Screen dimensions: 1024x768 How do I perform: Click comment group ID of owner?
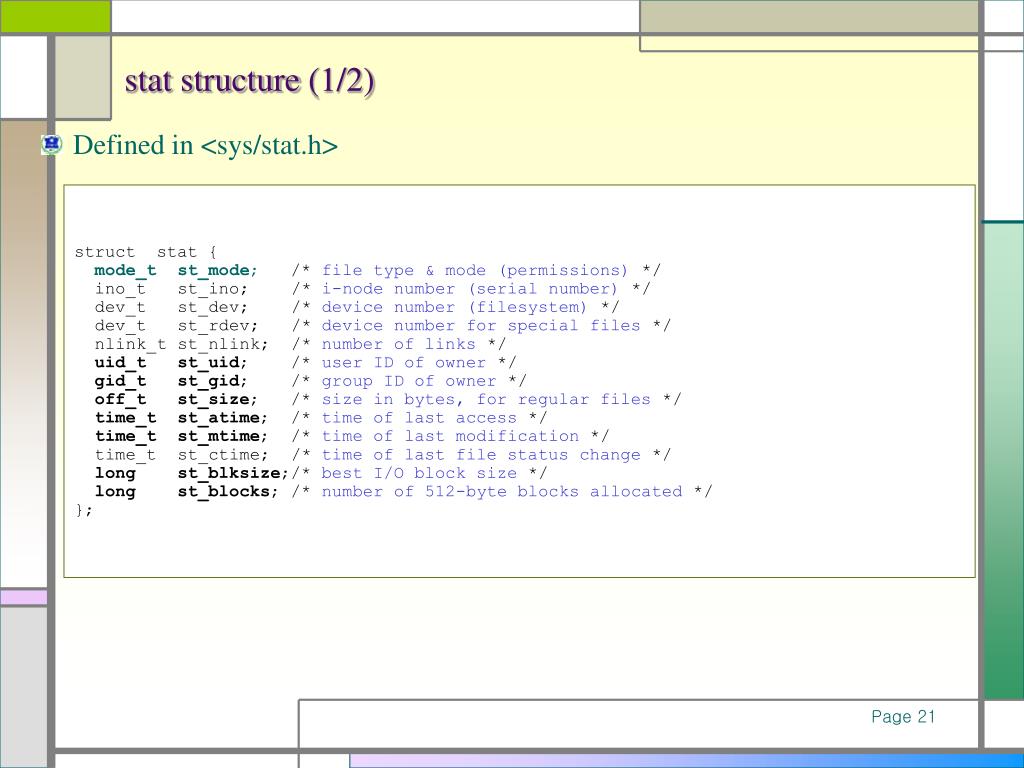pyautogui.click(x=409, y=381)
